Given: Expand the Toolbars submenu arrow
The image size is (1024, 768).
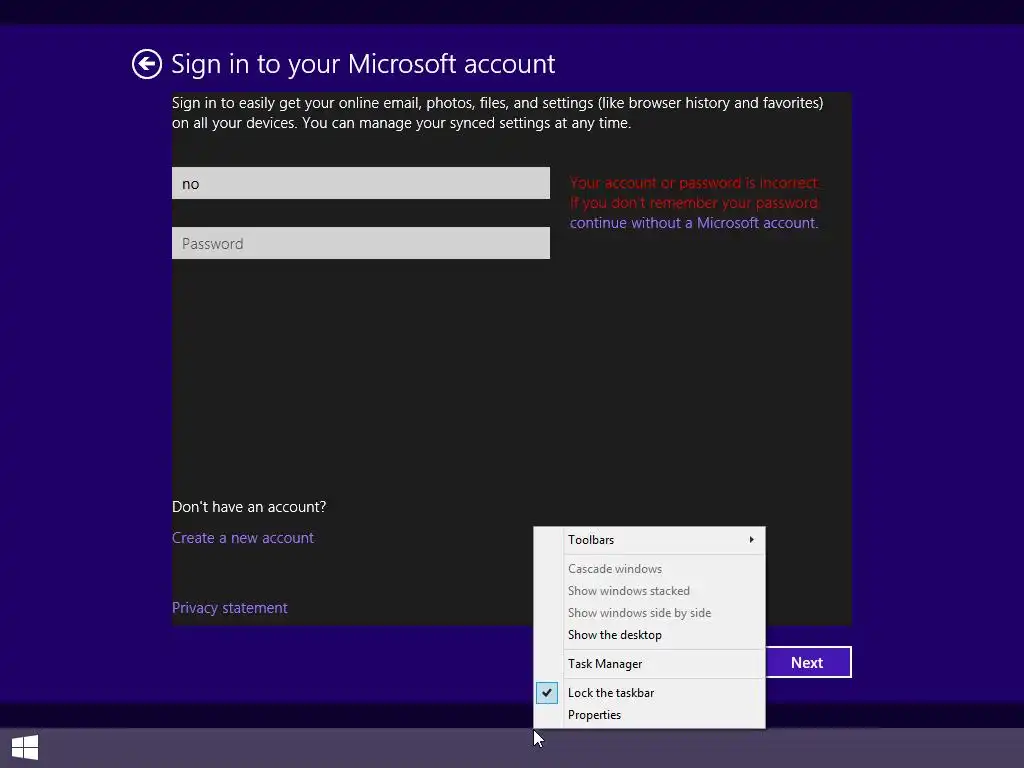Looking at the screenshot, I should pos(752,539).
